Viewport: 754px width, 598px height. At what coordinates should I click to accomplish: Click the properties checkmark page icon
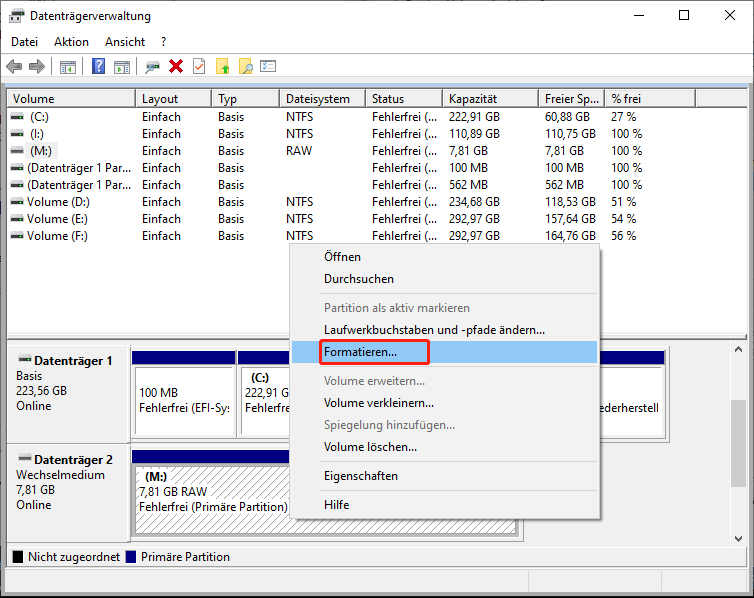pos(199,66)
